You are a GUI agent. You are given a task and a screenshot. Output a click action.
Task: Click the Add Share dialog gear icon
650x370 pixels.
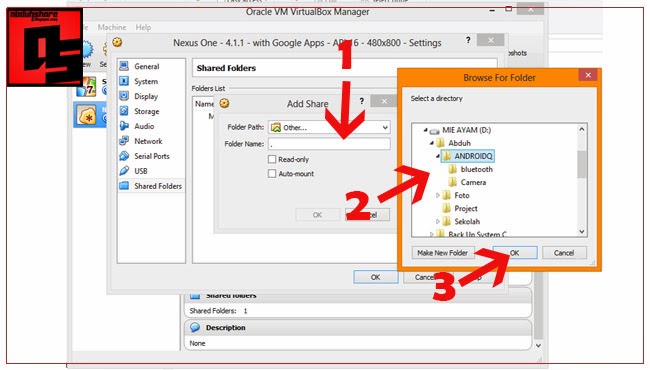tap(224, 103)
